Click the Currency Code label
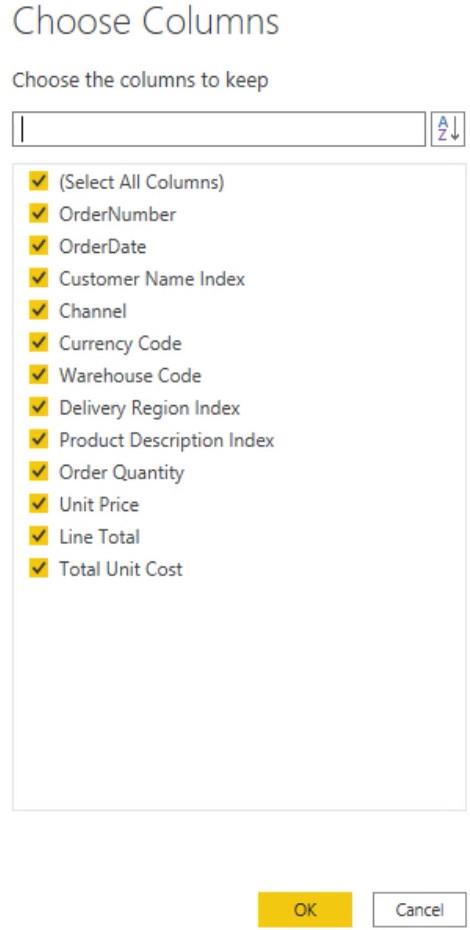The height and width of the screenshot is (930, 470). [x=120, y=343]
